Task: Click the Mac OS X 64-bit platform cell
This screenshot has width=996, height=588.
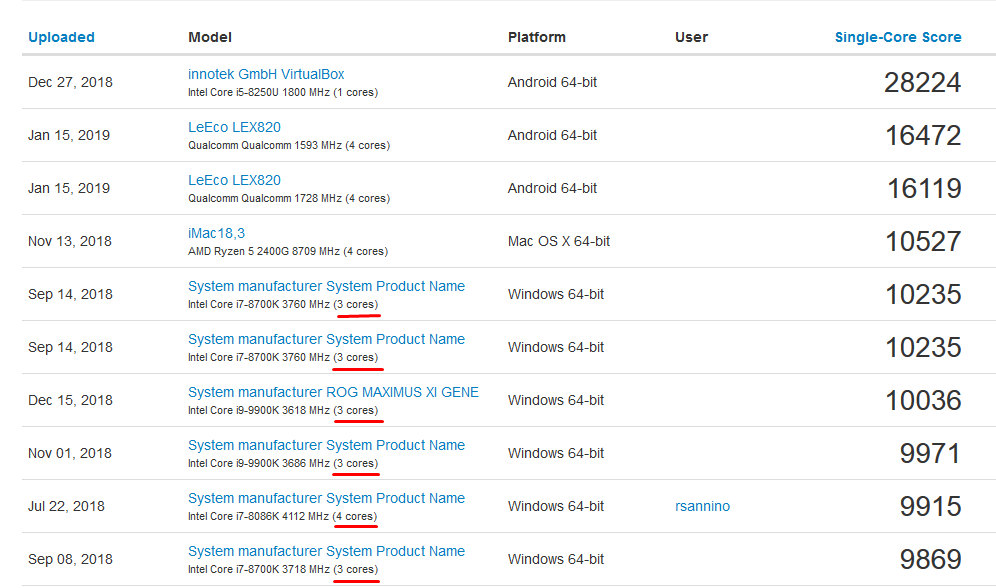Action: (x=558, y=241)
